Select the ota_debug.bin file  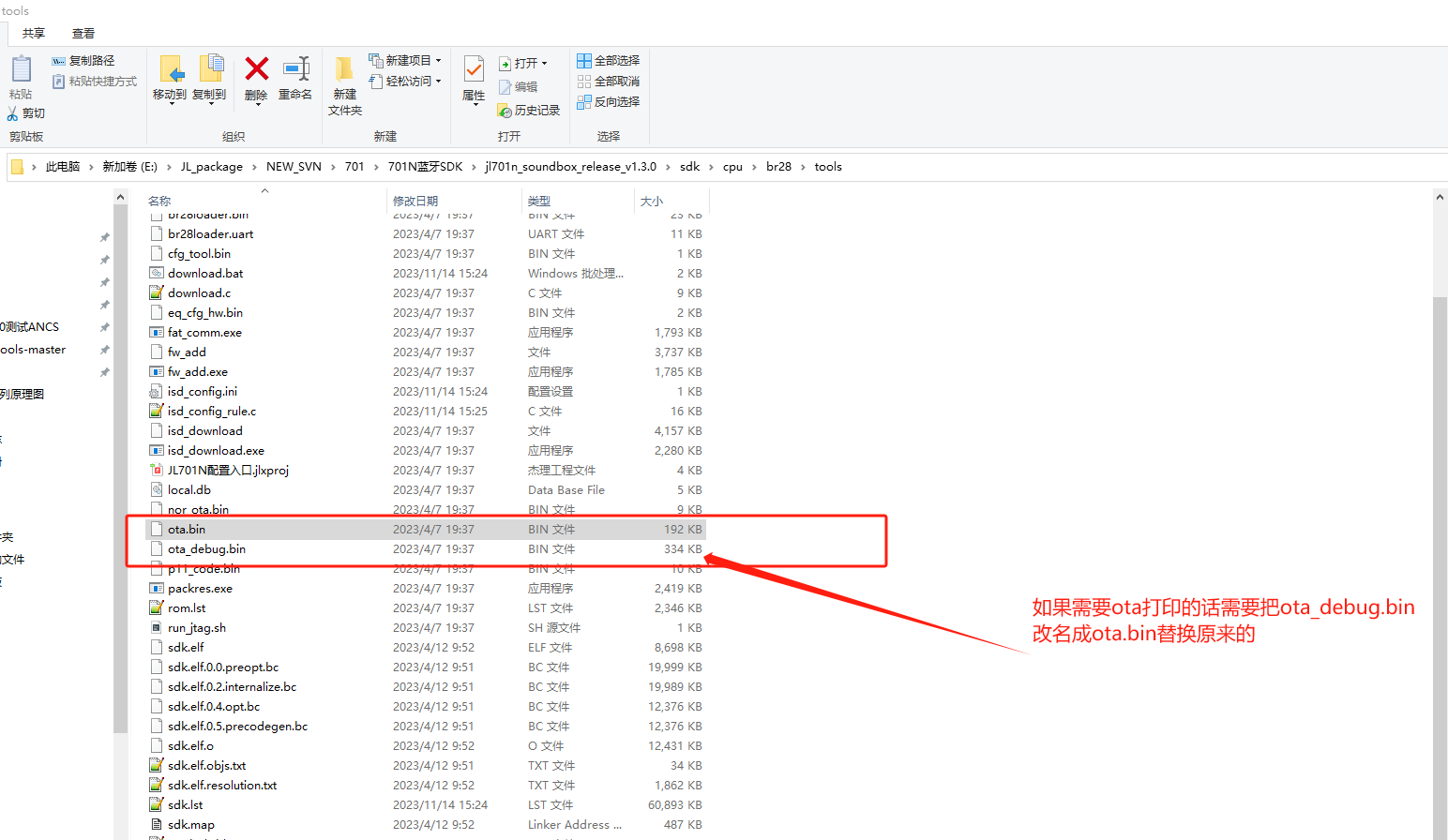426,549
